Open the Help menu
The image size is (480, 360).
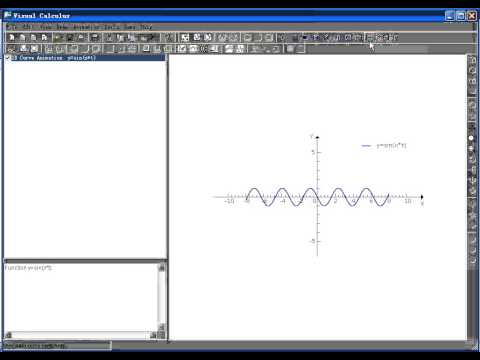coord(146,27)
